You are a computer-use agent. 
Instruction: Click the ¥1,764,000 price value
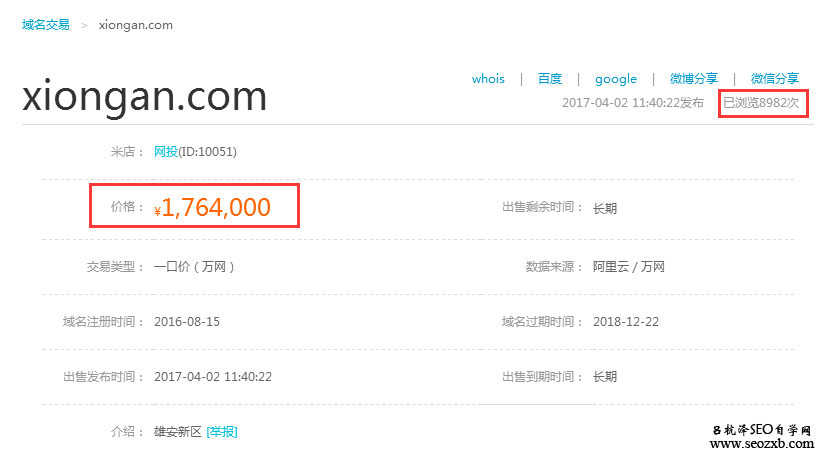(x=215, y=207)
